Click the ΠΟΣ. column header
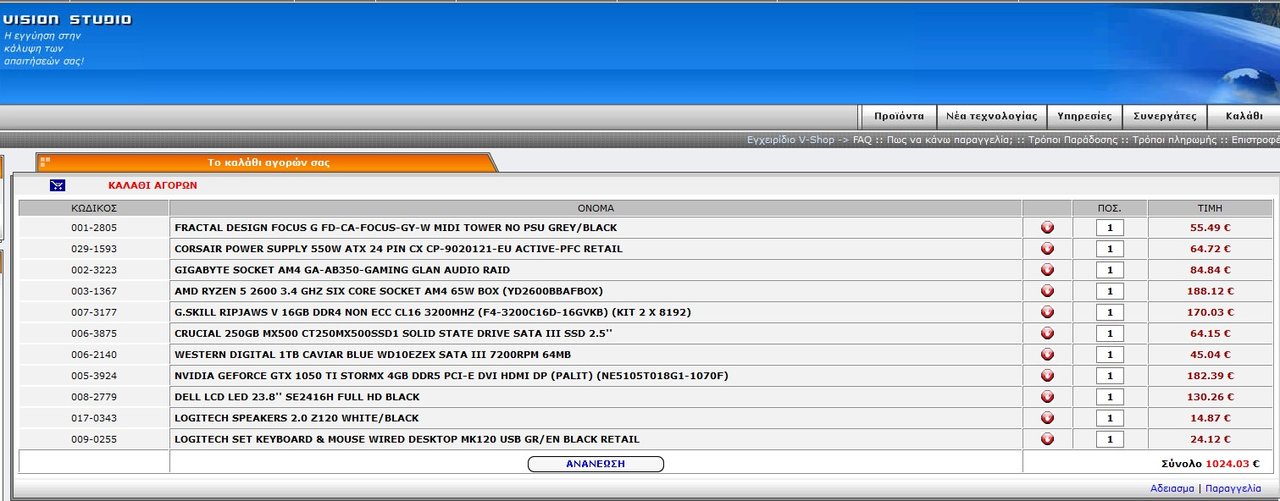1280x501 pixels. 1110,208
